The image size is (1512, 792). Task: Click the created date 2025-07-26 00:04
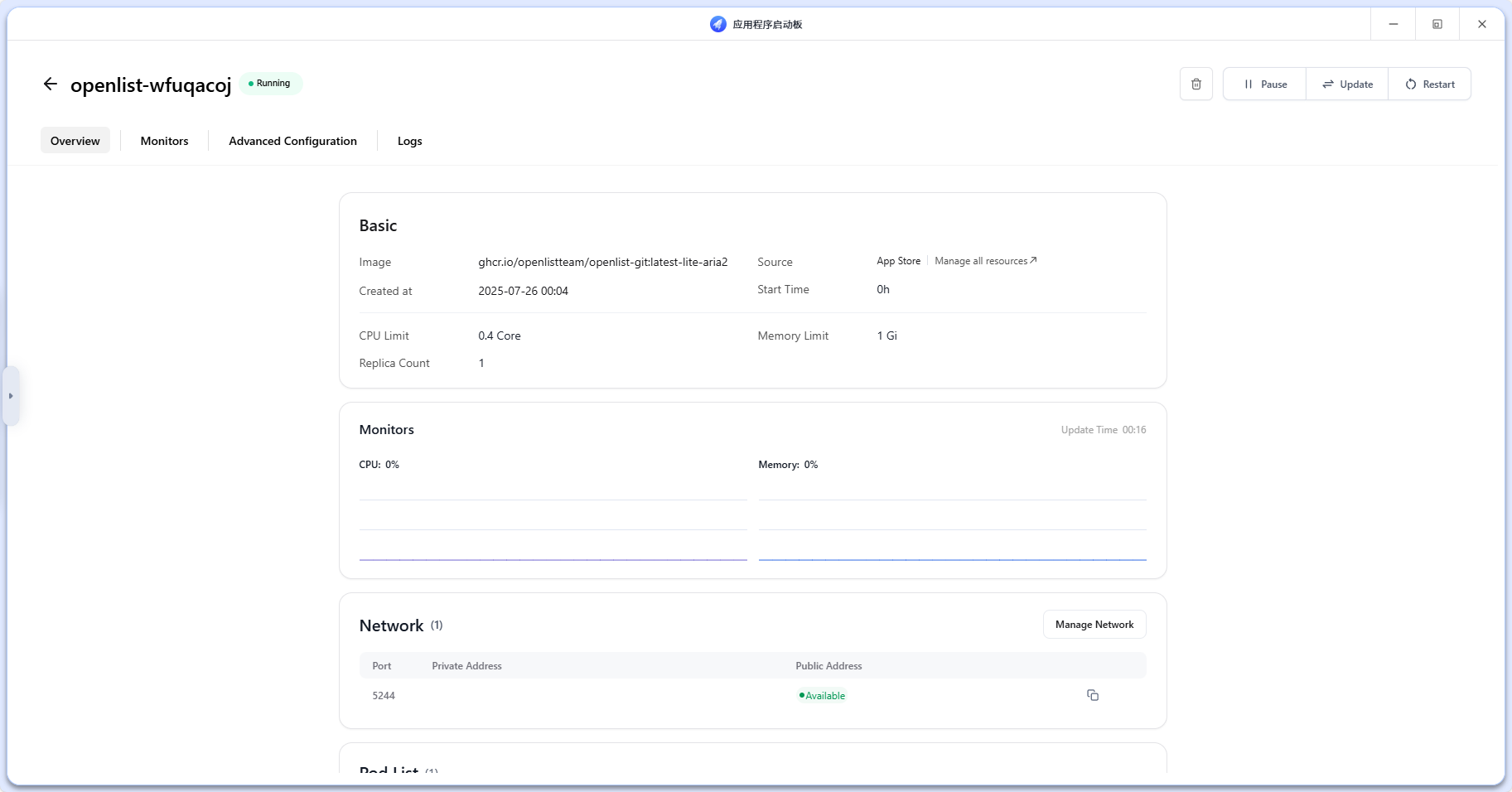pos(523,291)
